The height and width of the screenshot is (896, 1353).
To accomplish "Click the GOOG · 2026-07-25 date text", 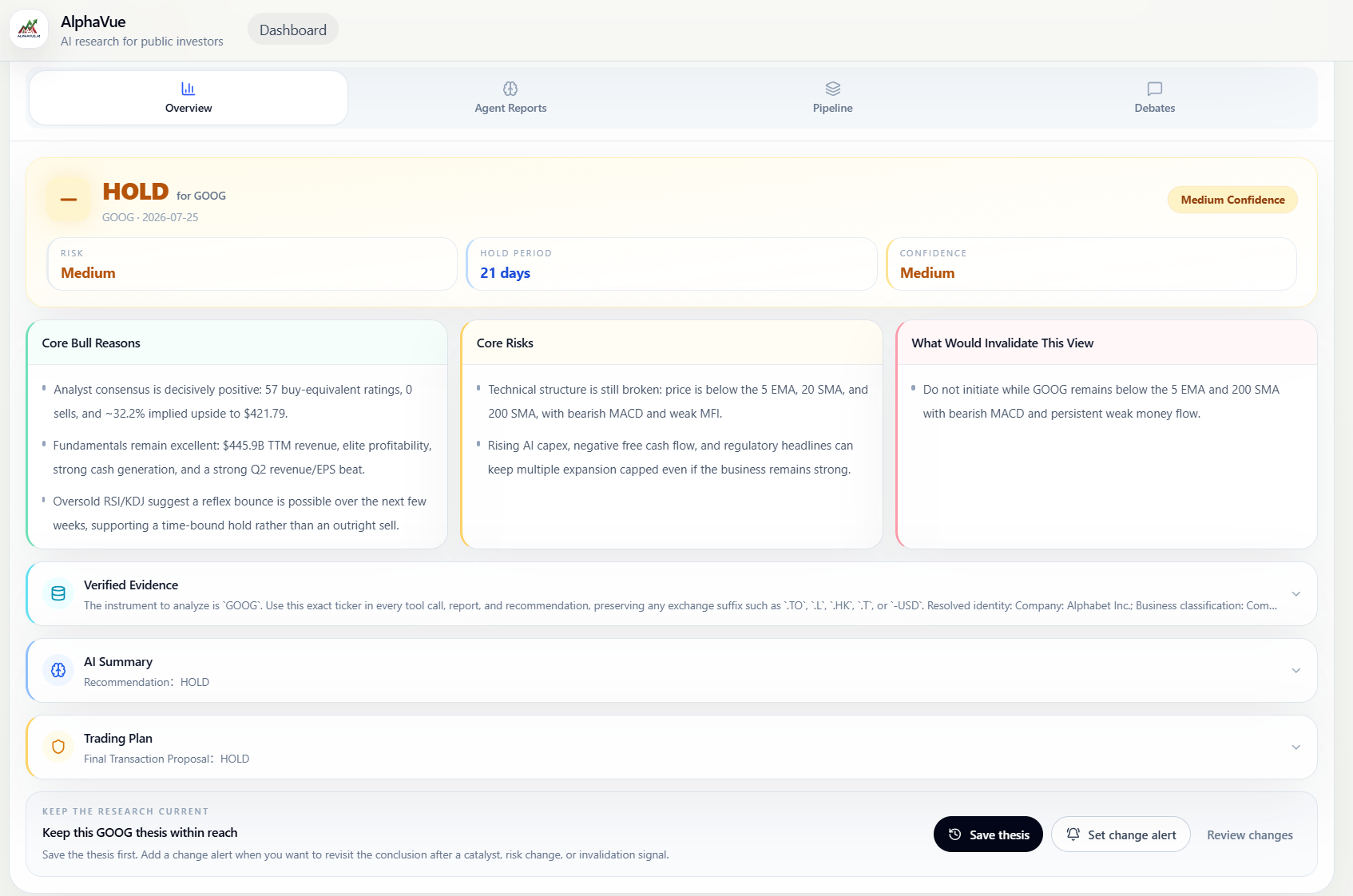I will pyautogui.click(x=150, y=217).
